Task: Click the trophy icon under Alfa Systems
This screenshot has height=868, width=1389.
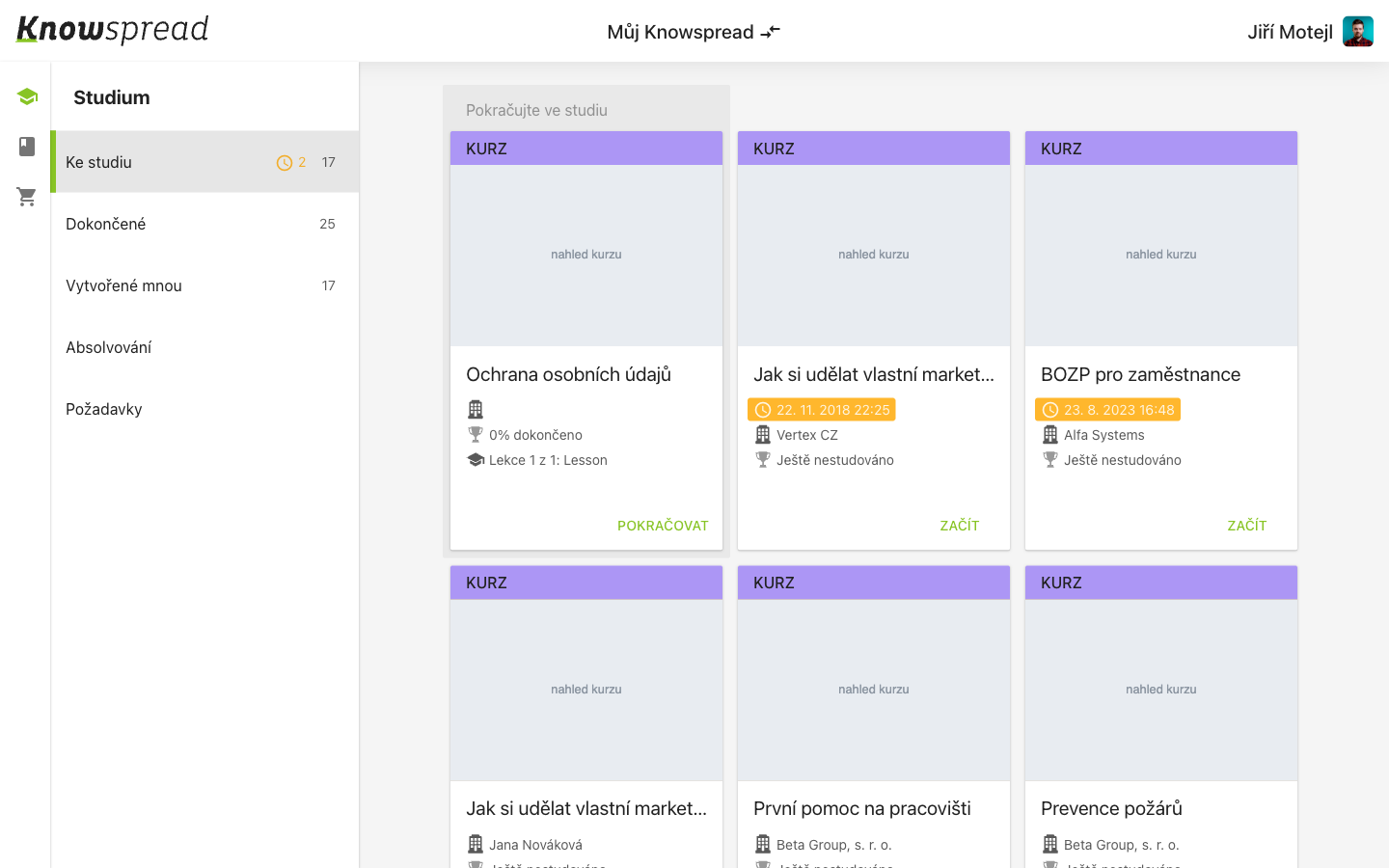Action: [1050, 460]
